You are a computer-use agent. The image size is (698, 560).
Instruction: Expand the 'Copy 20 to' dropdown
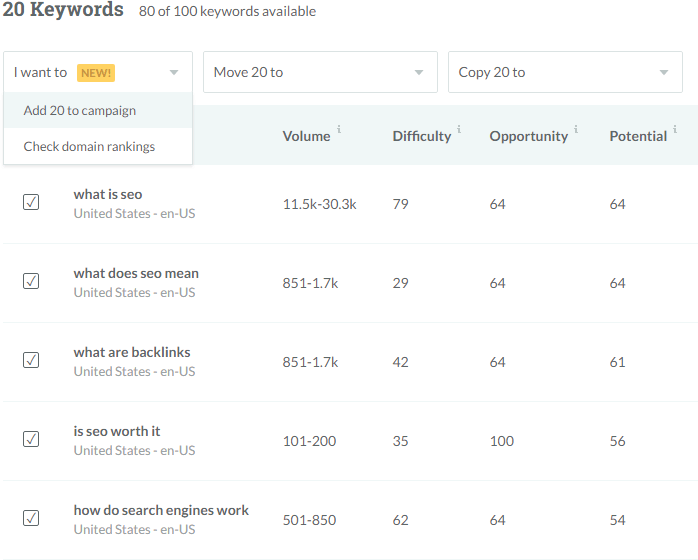tap(565, 73)
